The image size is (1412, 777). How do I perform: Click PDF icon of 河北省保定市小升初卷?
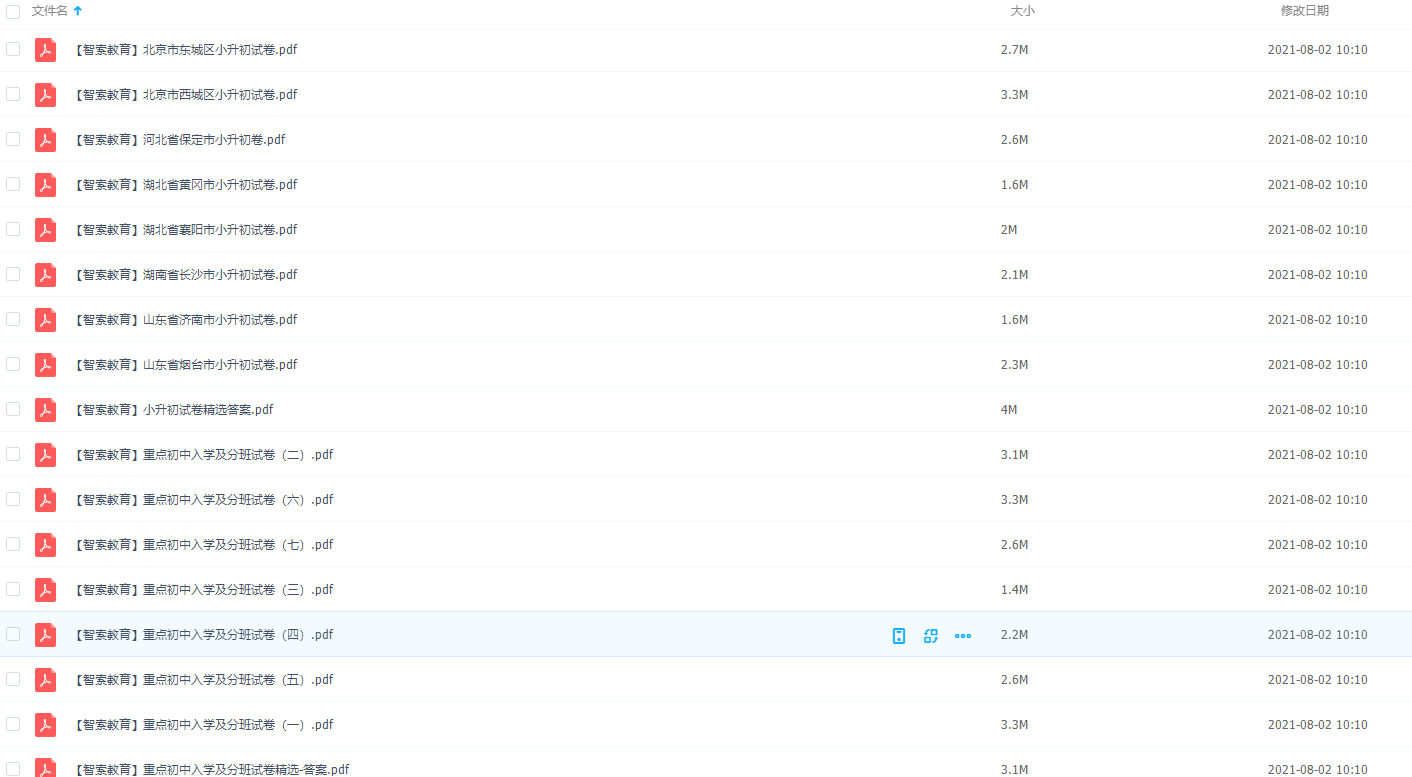click(x=45, y=140)
